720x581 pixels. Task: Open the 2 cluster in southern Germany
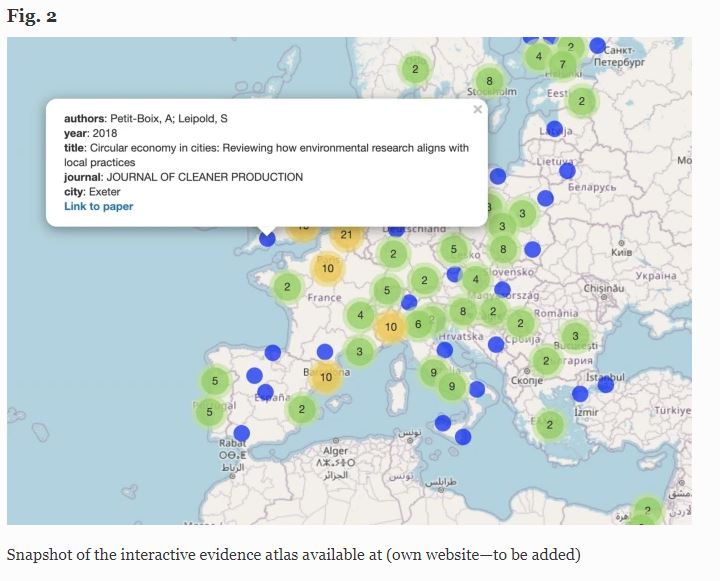tap(424, 280)
